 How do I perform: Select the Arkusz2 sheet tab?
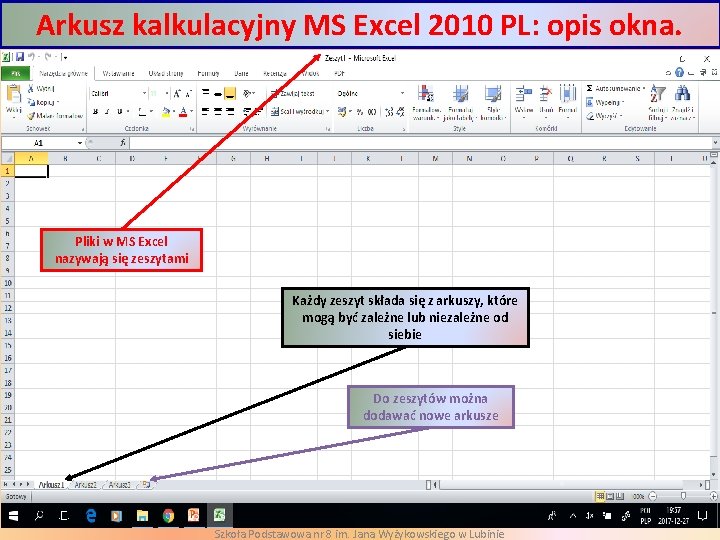click(x=85, y=484)
